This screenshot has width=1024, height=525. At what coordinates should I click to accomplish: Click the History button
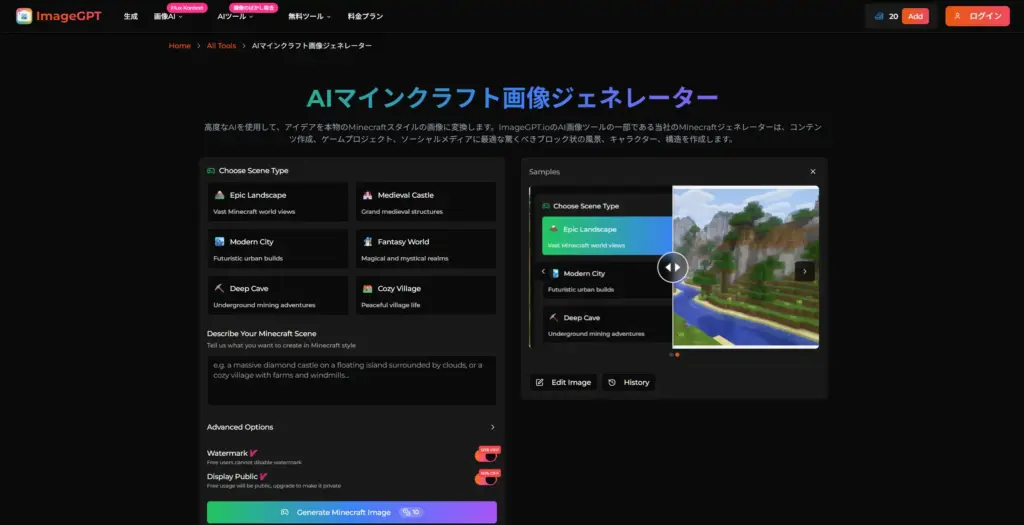point(629,383)
